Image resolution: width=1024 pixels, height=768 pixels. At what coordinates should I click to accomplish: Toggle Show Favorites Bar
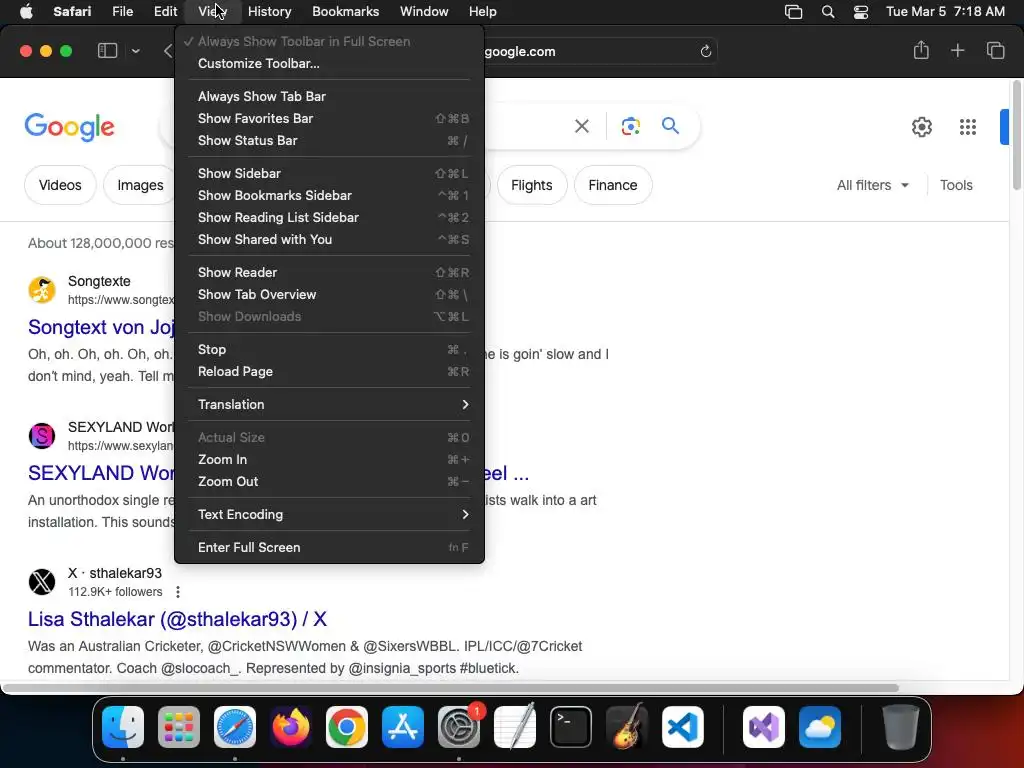(329, 118)
